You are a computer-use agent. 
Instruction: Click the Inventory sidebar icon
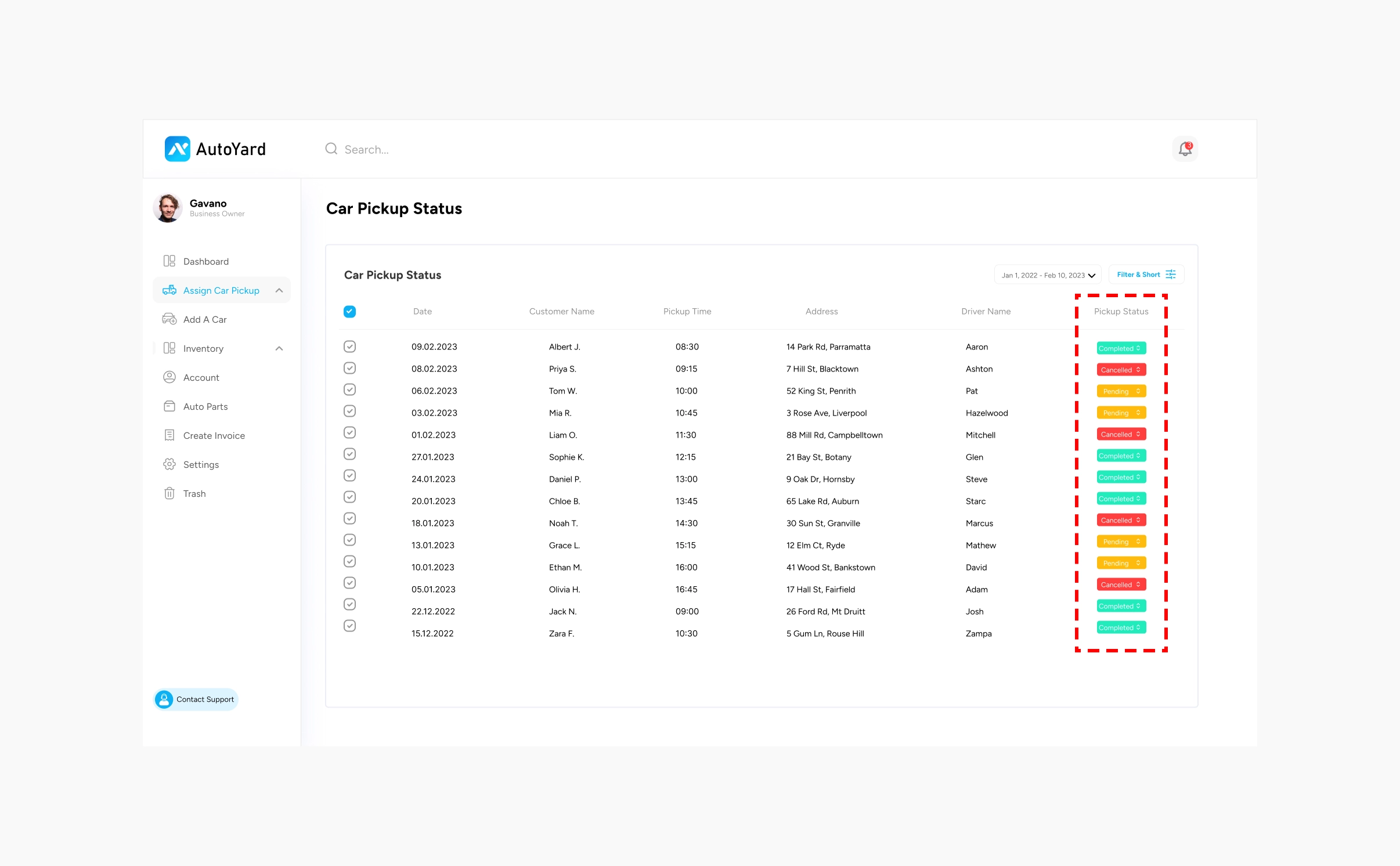point(169,348)
